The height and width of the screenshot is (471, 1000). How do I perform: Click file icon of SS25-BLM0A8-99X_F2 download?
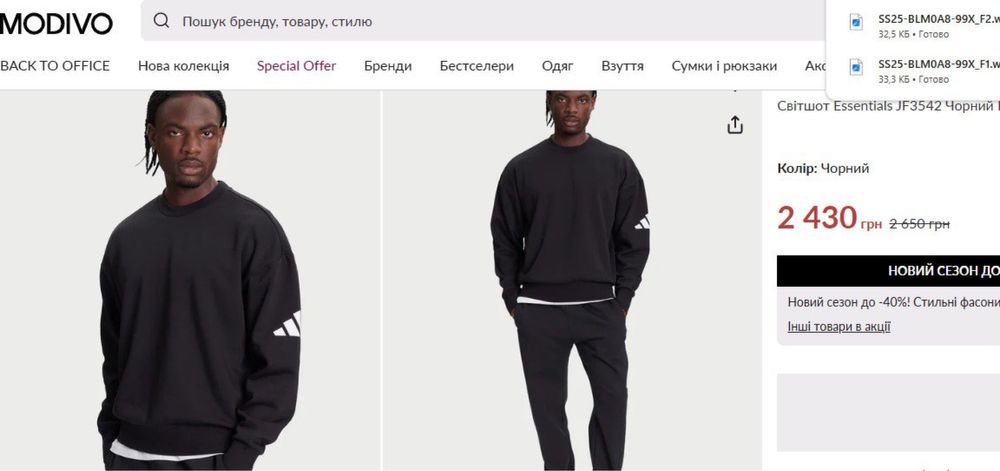(856, 22)
